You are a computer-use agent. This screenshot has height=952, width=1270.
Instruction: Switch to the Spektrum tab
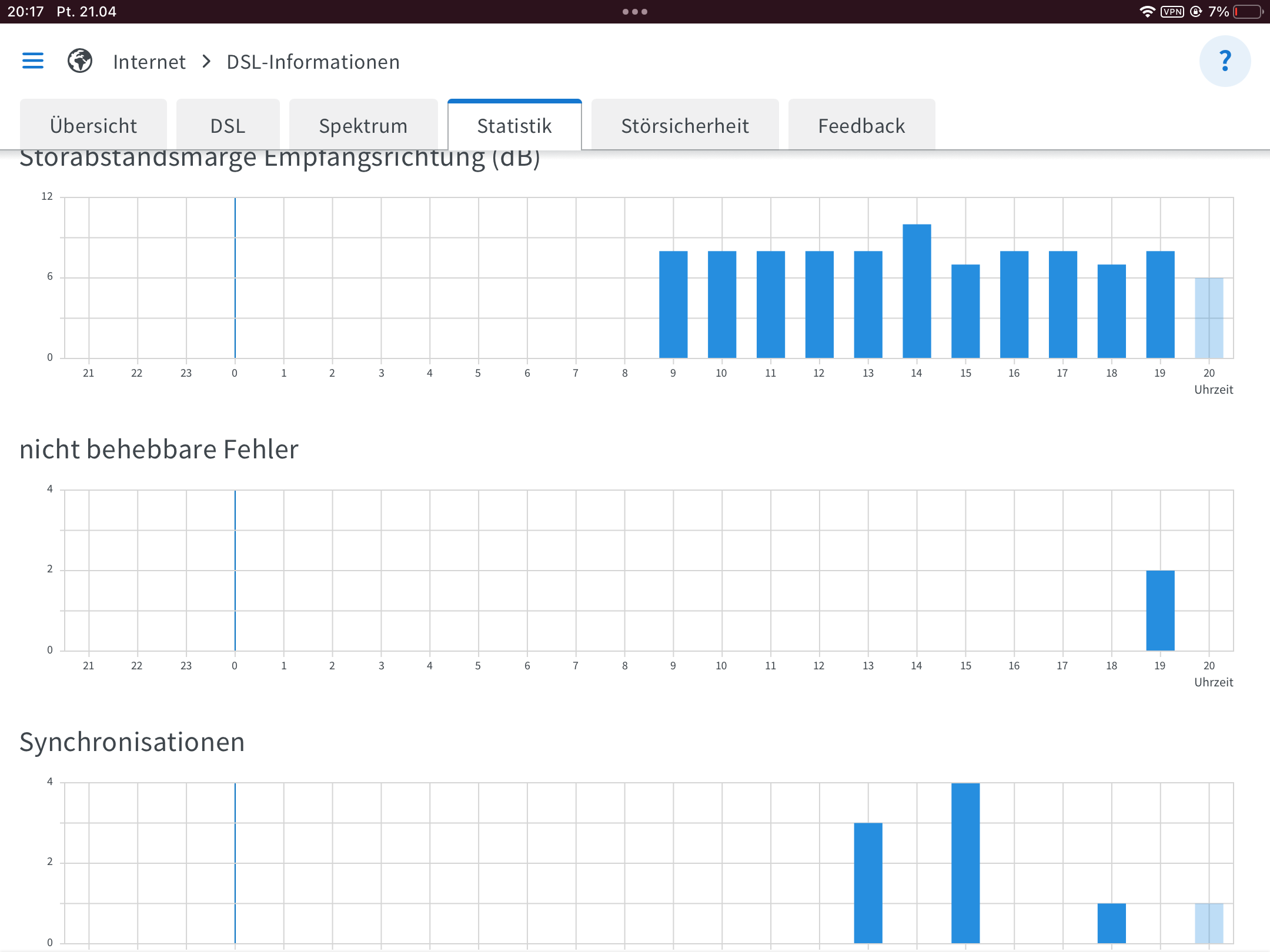[x=363, y=126]
